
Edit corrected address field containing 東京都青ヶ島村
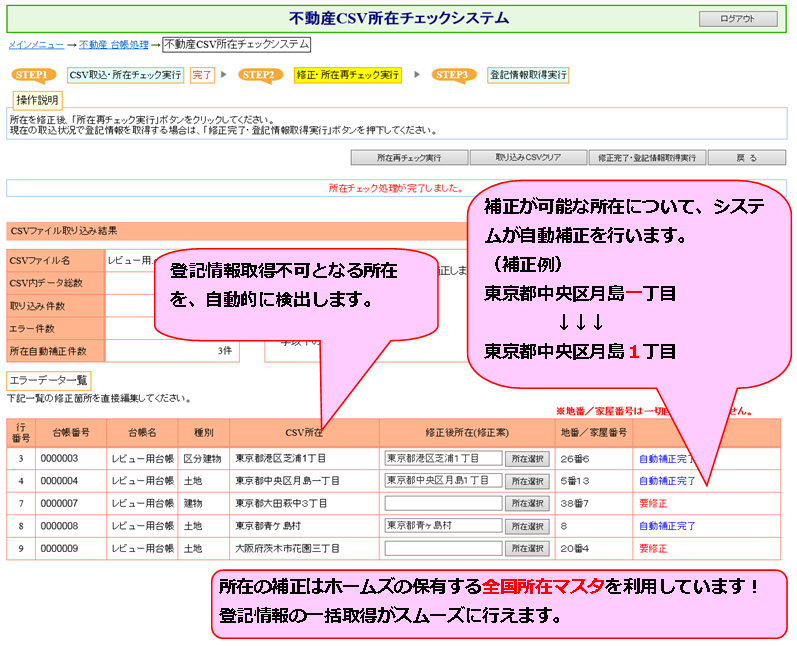(x=443, y=526)
